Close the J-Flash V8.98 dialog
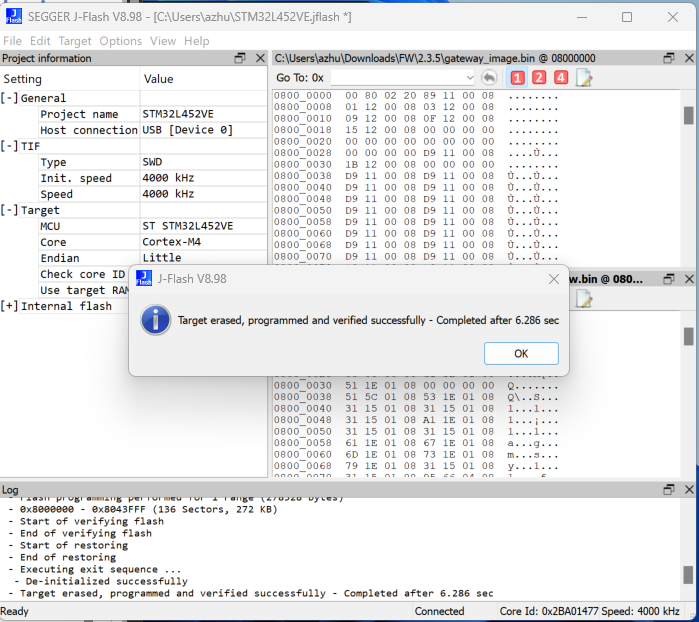The width and height of the screenshot is (699, 622). [554, 279]
